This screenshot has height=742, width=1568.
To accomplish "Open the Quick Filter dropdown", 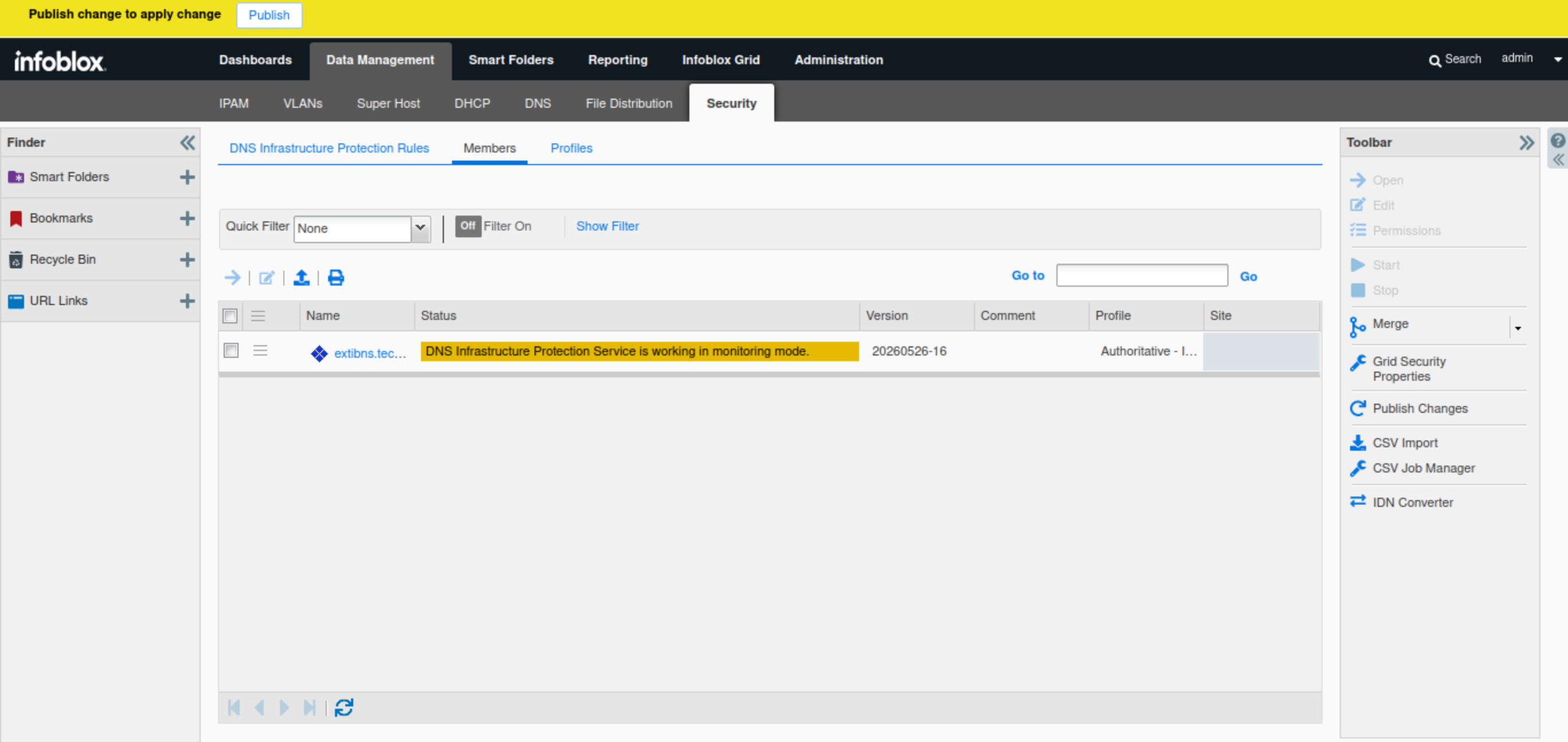I will pyautogui.click(x=420, y=229).
